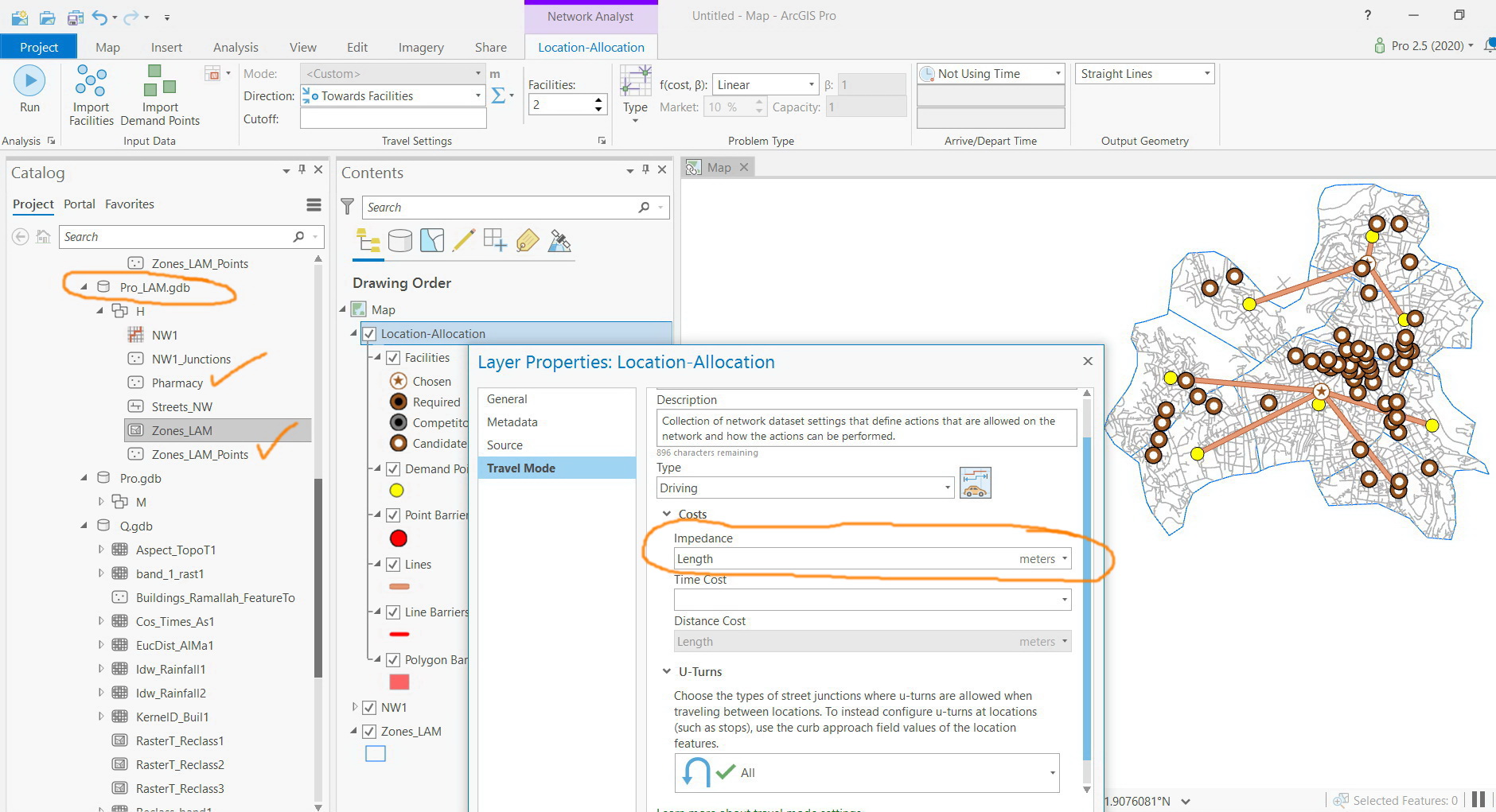1496x812 pixels.
Task: Close the Map view tab
Action: coord(744,167)
